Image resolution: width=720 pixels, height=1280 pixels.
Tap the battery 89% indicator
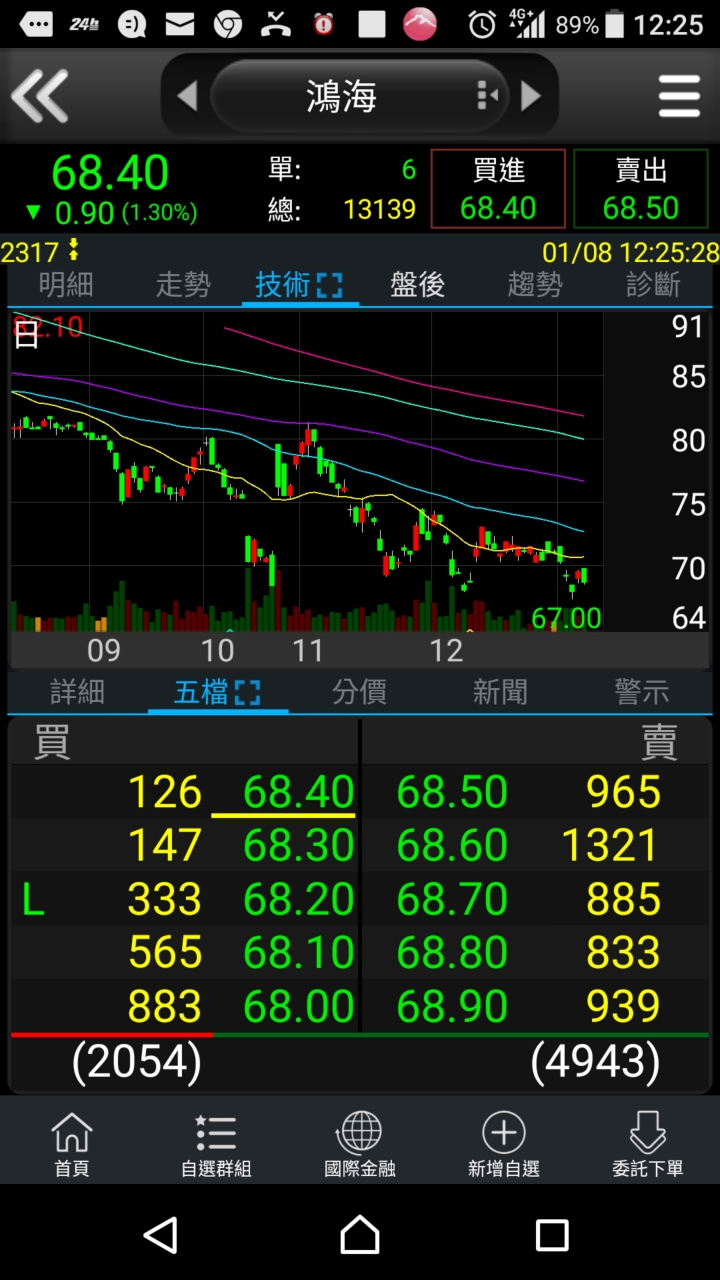click(590, 24)
